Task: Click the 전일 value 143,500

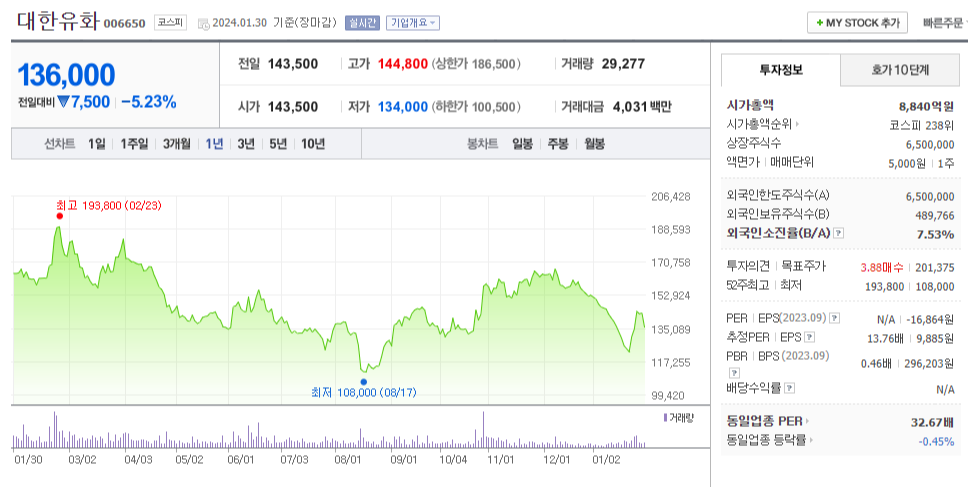Action: pos(293,64)
